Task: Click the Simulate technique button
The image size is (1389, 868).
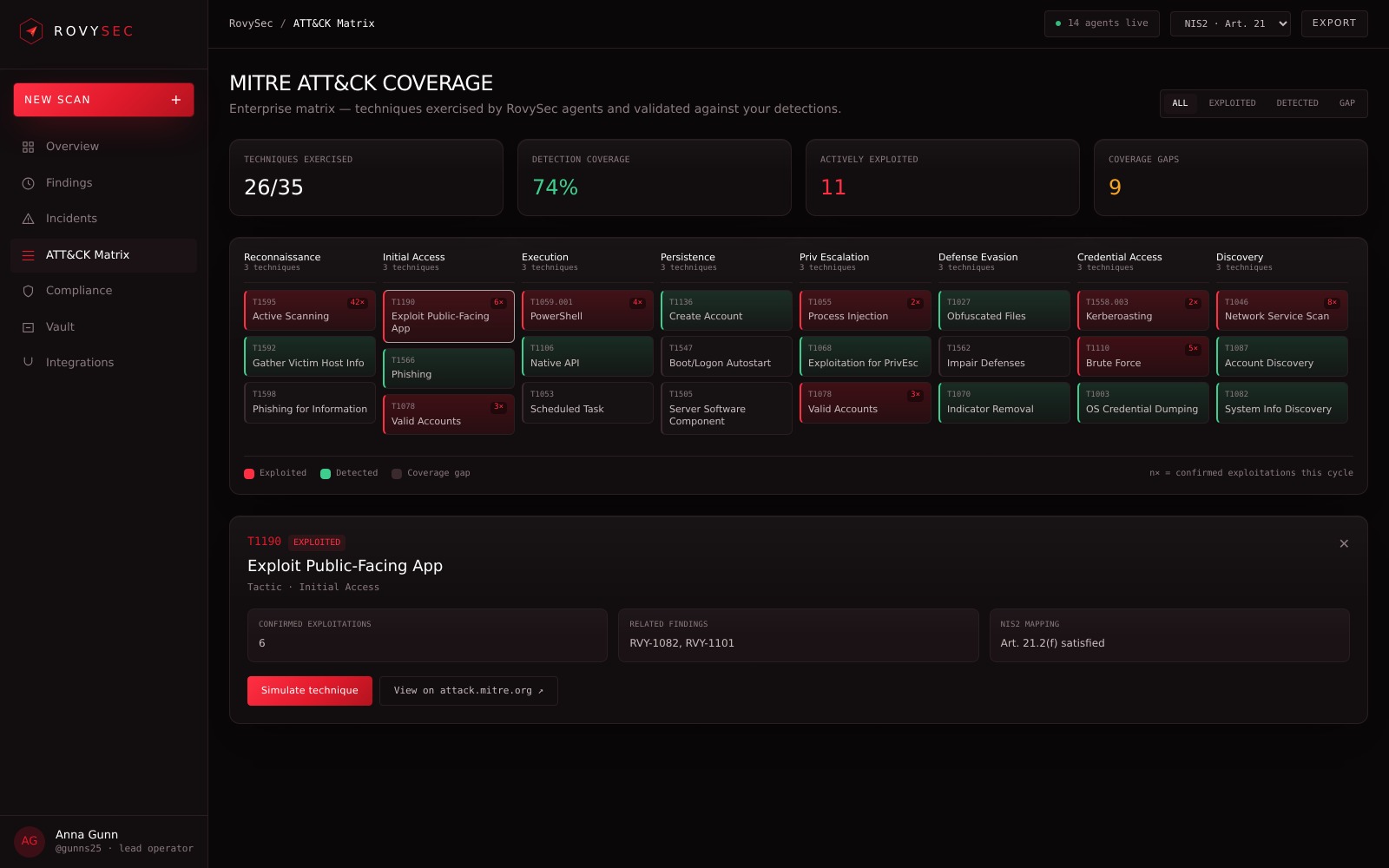Action: 310,691
